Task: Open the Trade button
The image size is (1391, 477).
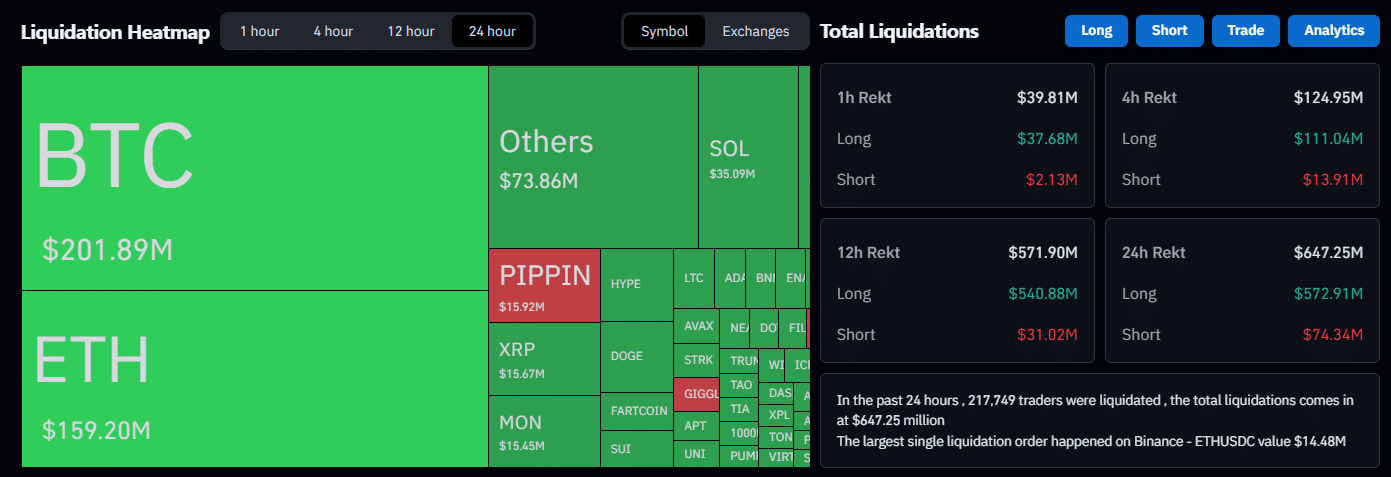Action: click(x=1245, y=31)
